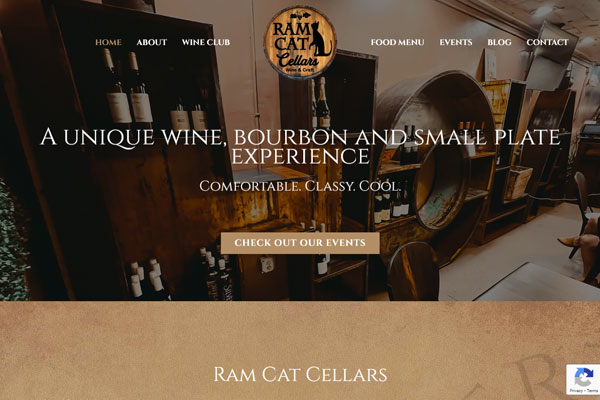Click the black cat silhouette in logo

(320, 39)
